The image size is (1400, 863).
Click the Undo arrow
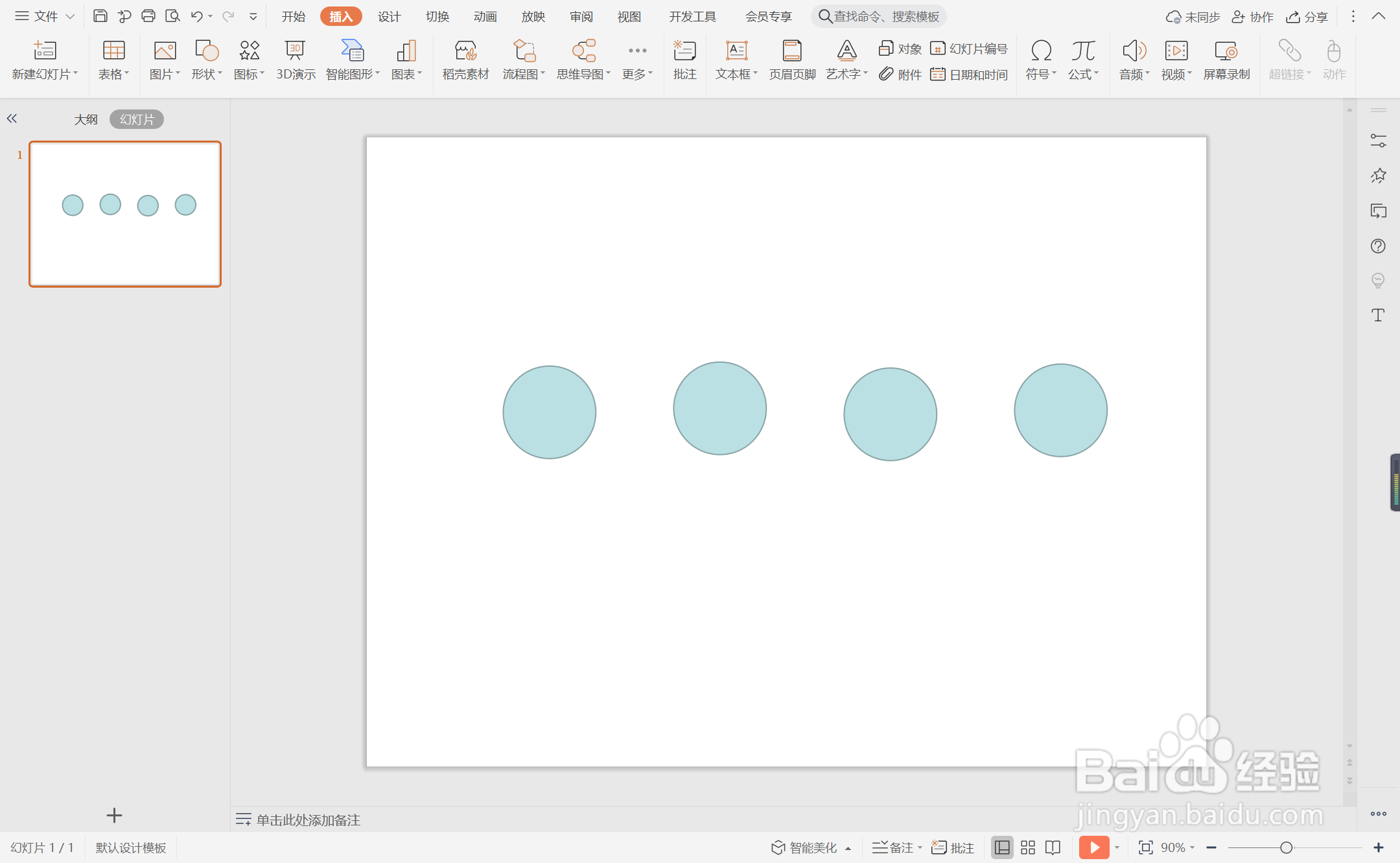point(196,16)
